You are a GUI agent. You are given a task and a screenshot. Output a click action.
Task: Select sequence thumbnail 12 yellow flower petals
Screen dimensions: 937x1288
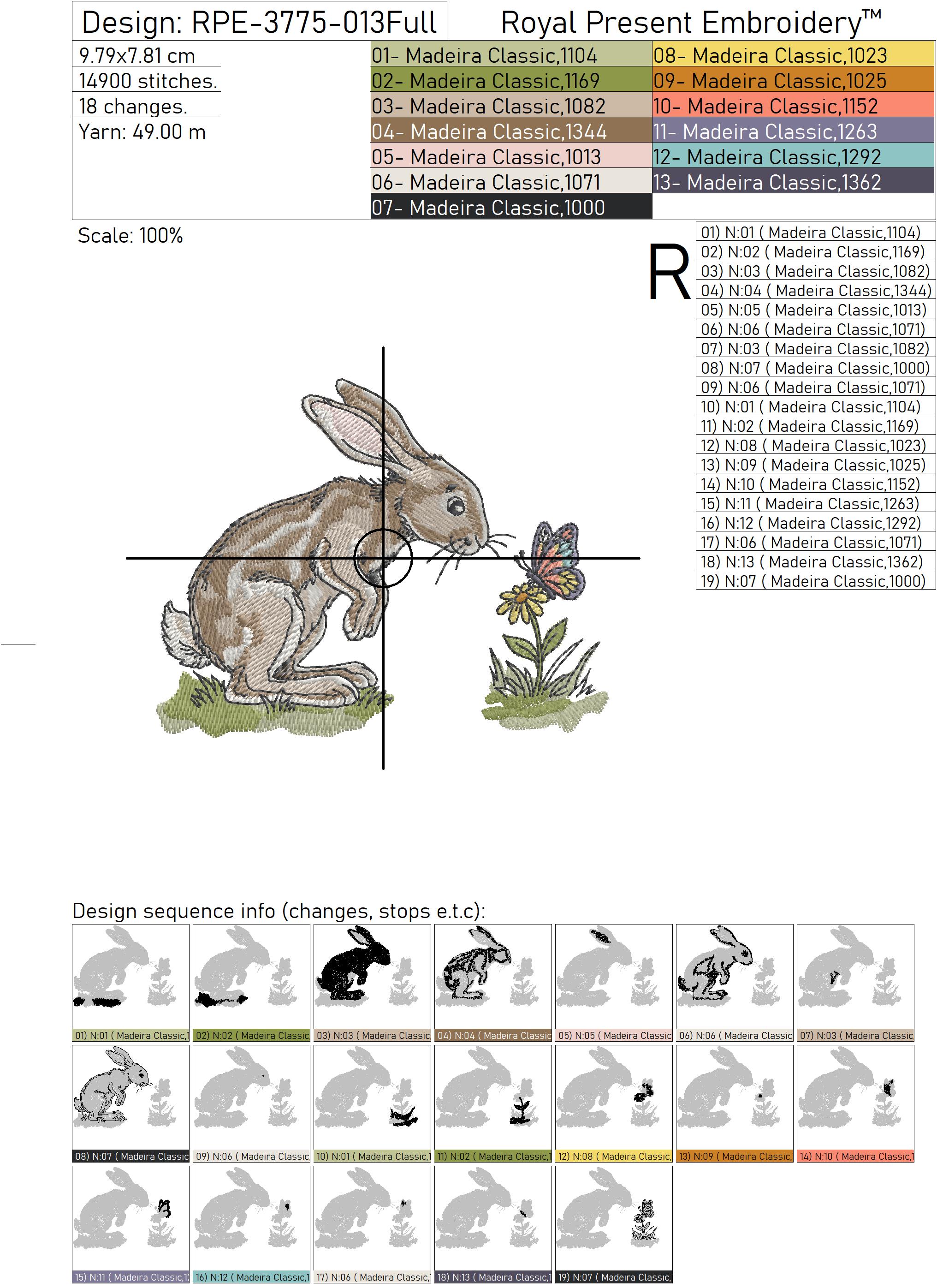[x=613, y=1098]
